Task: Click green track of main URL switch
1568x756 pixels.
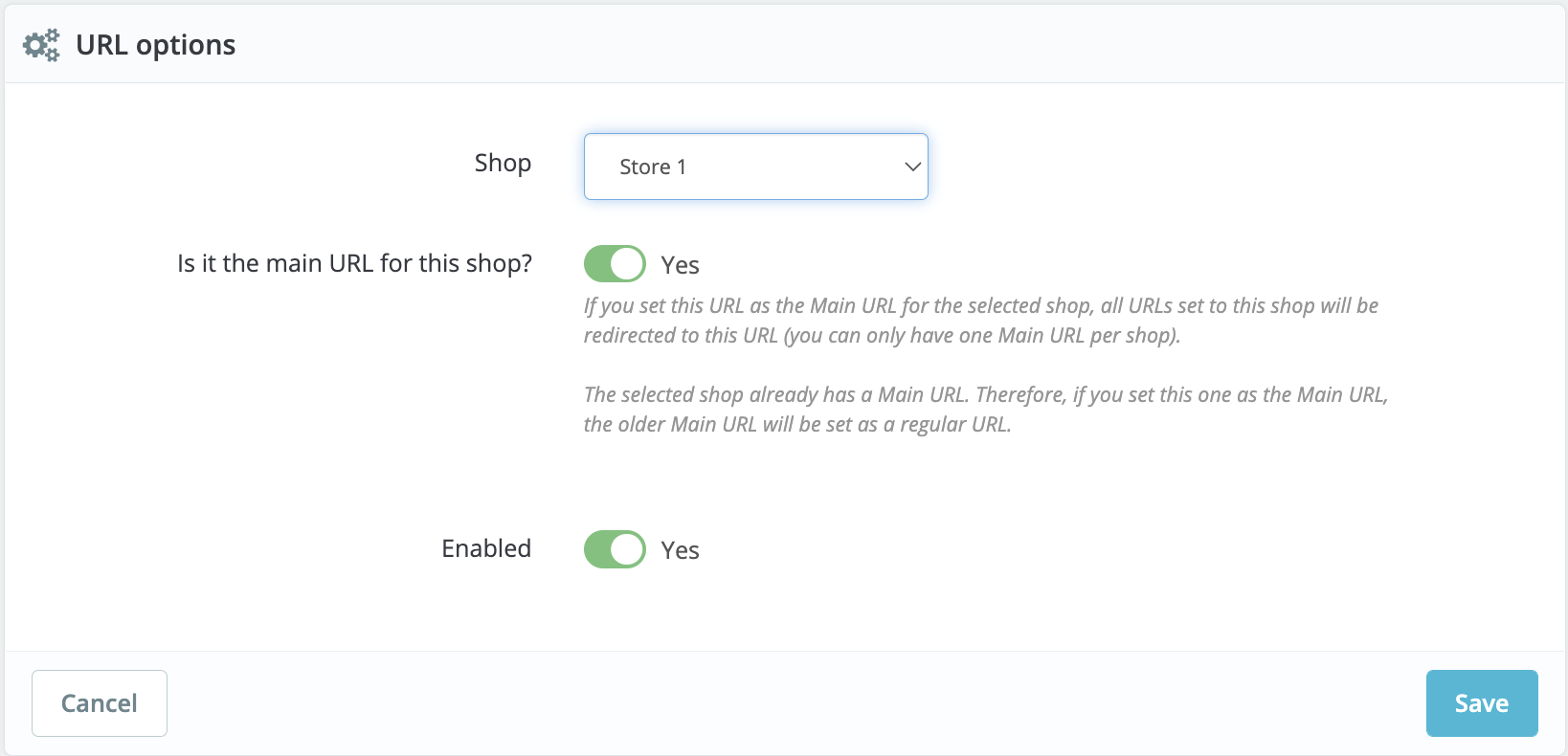Action: point(597,264)
